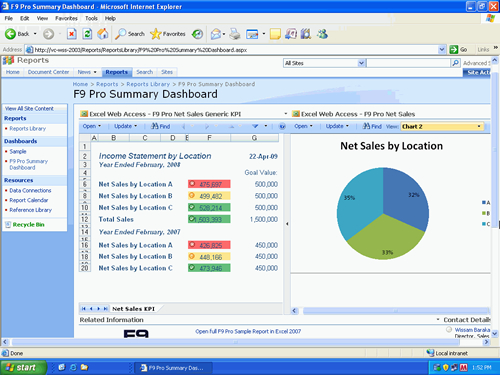The width and height of the screenshot is (500, 375).
Task: Click Reports Library in breadcrumb
Action: [x=148, y=84]
